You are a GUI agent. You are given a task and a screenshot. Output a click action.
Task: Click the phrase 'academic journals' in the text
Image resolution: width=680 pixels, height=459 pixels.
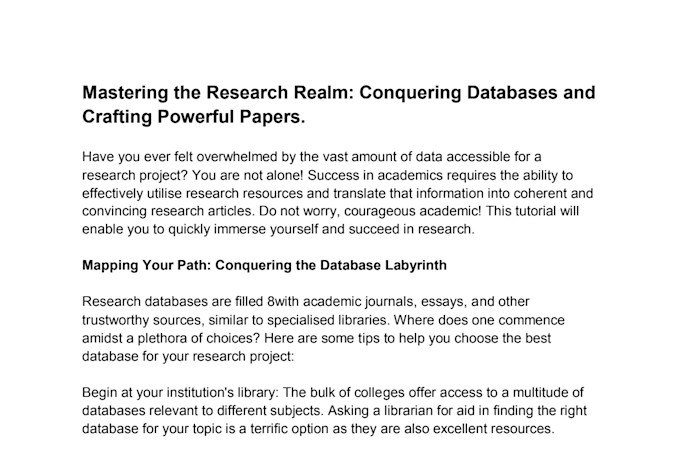tap(360, 302)
